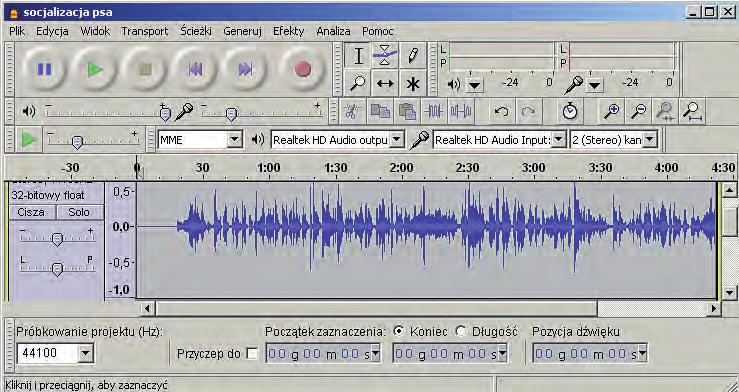Skip to end of track

coord(245,70)
